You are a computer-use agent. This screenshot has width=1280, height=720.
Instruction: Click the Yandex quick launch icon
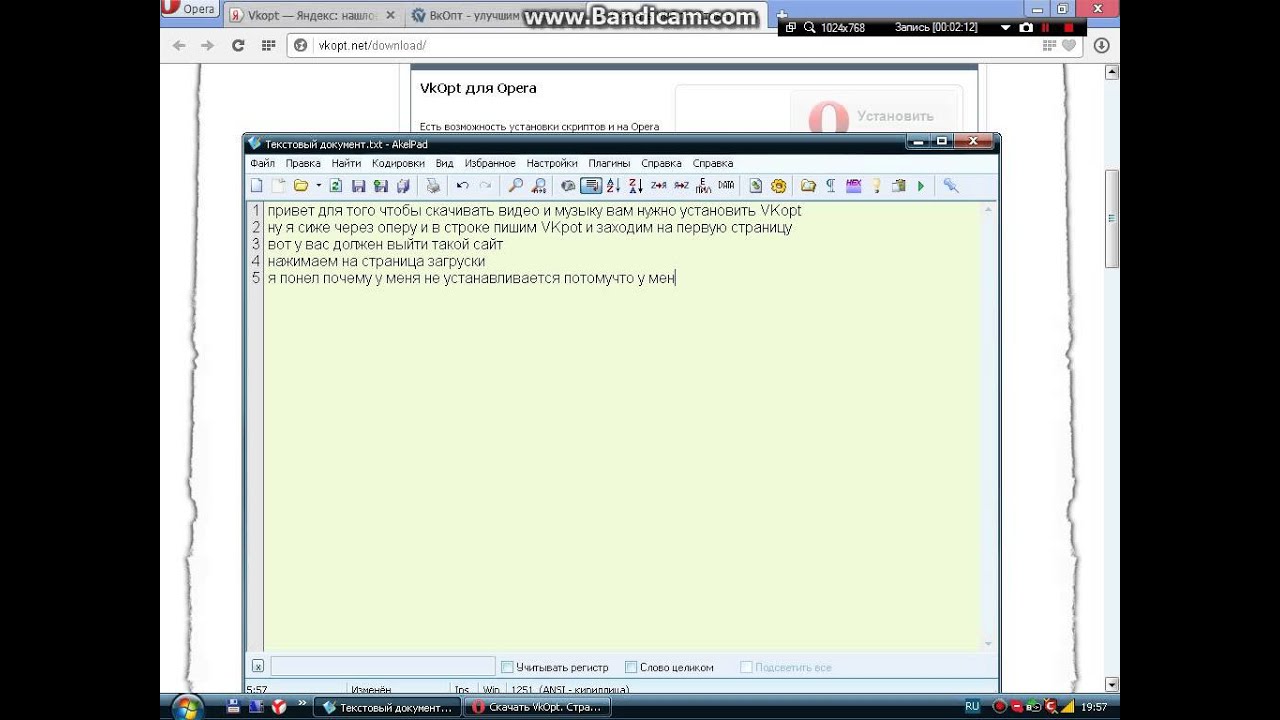tap(278, 706)
